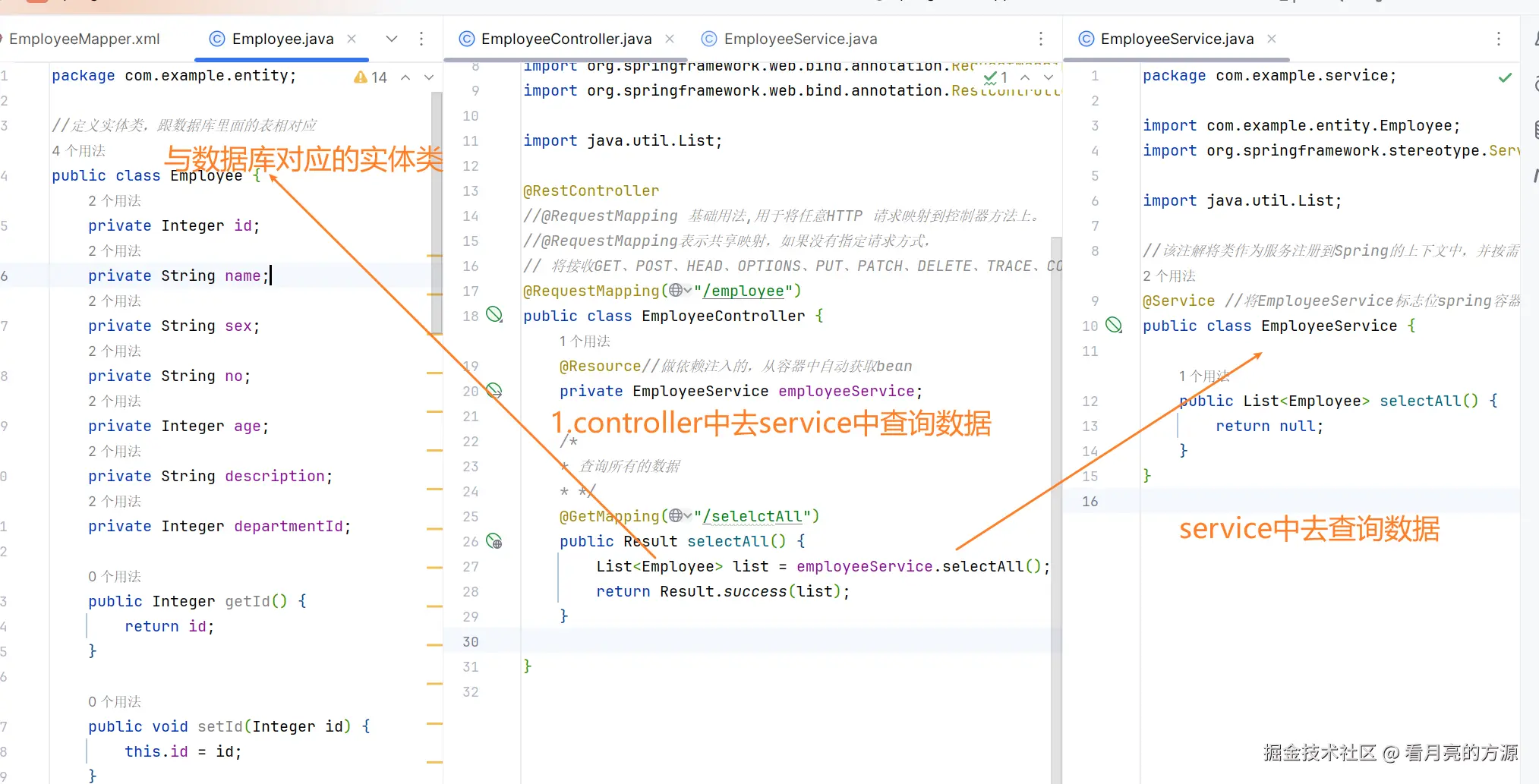The height and width of the screenshot is (784, 1539).
Task: Click "import java.util.List;" in EmployeeController
Action: click(623, 140)
